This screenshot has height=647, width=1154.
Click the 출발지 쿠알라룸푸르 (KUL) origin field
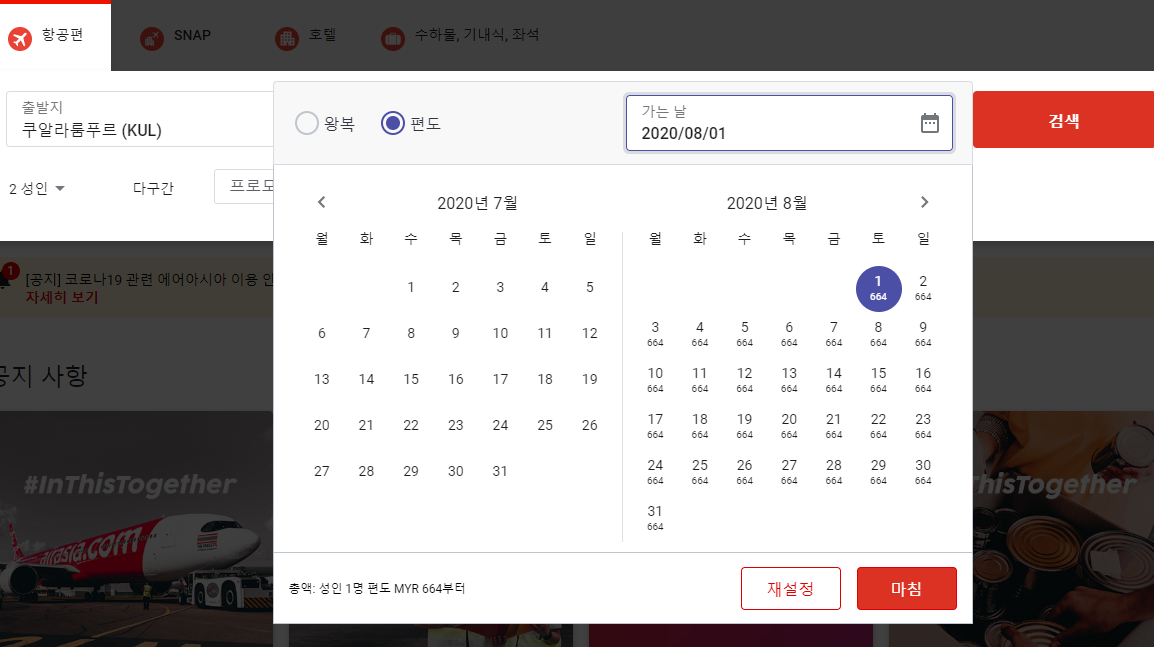point(140,119)
